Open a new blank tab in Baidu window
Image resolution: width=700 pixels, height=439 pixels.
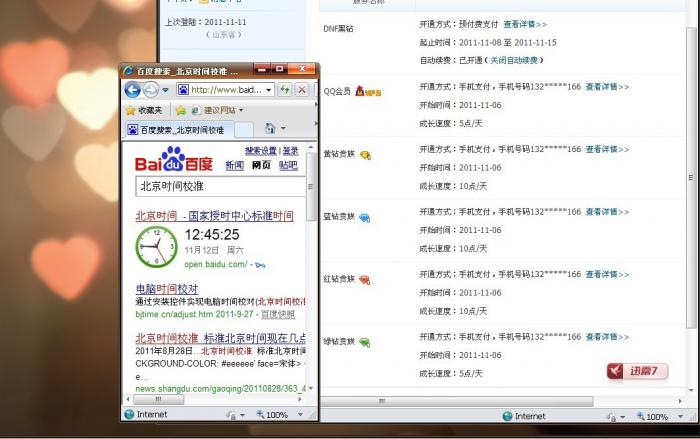coord(244,130)
